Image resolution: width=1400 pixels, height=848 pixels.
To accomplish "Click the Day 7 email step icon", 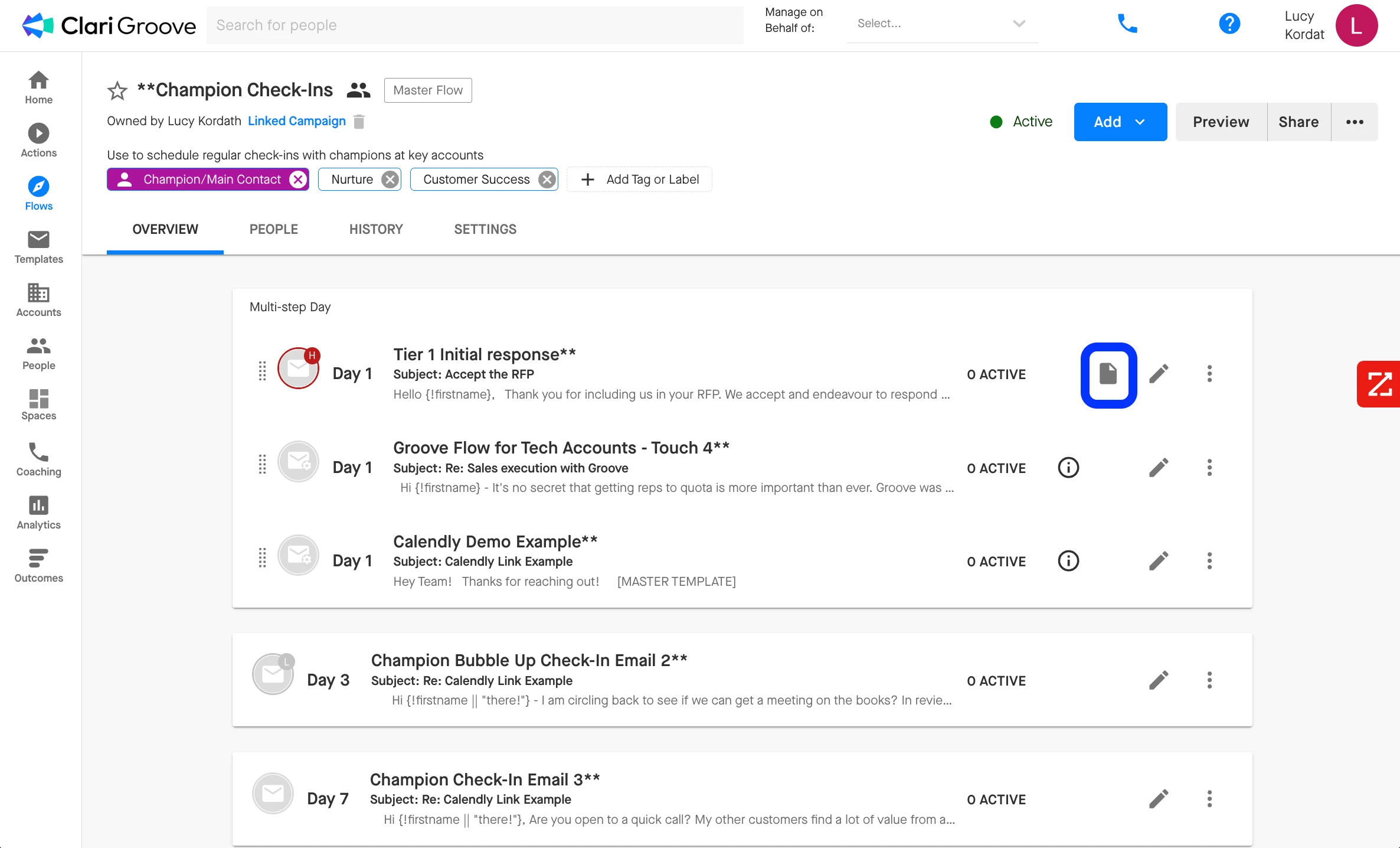I will 273,792.
